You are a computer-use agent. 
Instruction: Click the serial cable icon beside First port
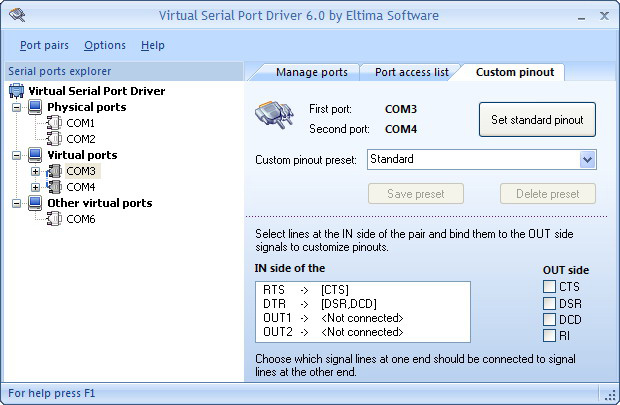point(275,115)
